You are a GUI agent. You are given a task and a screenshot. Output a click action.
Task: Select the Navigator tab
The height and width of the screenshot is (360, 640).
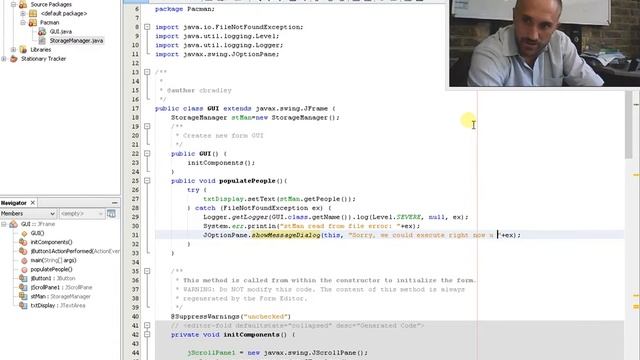pyautogui.click(x=13, y=203)
